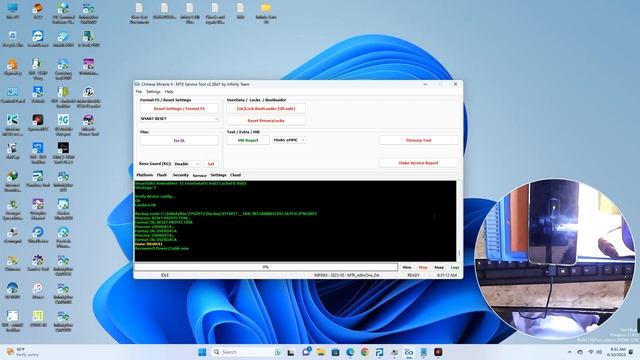The width and height of the screenshot is (640, 360).
Task: Open the Help menu
Action: coord(169,91)
